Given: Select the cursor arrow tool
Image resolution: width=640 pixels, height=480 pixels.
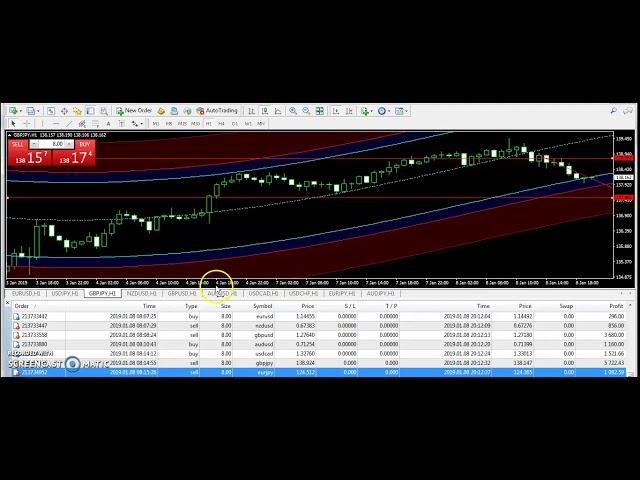Looking at the screenshot, I should point(11,124).
